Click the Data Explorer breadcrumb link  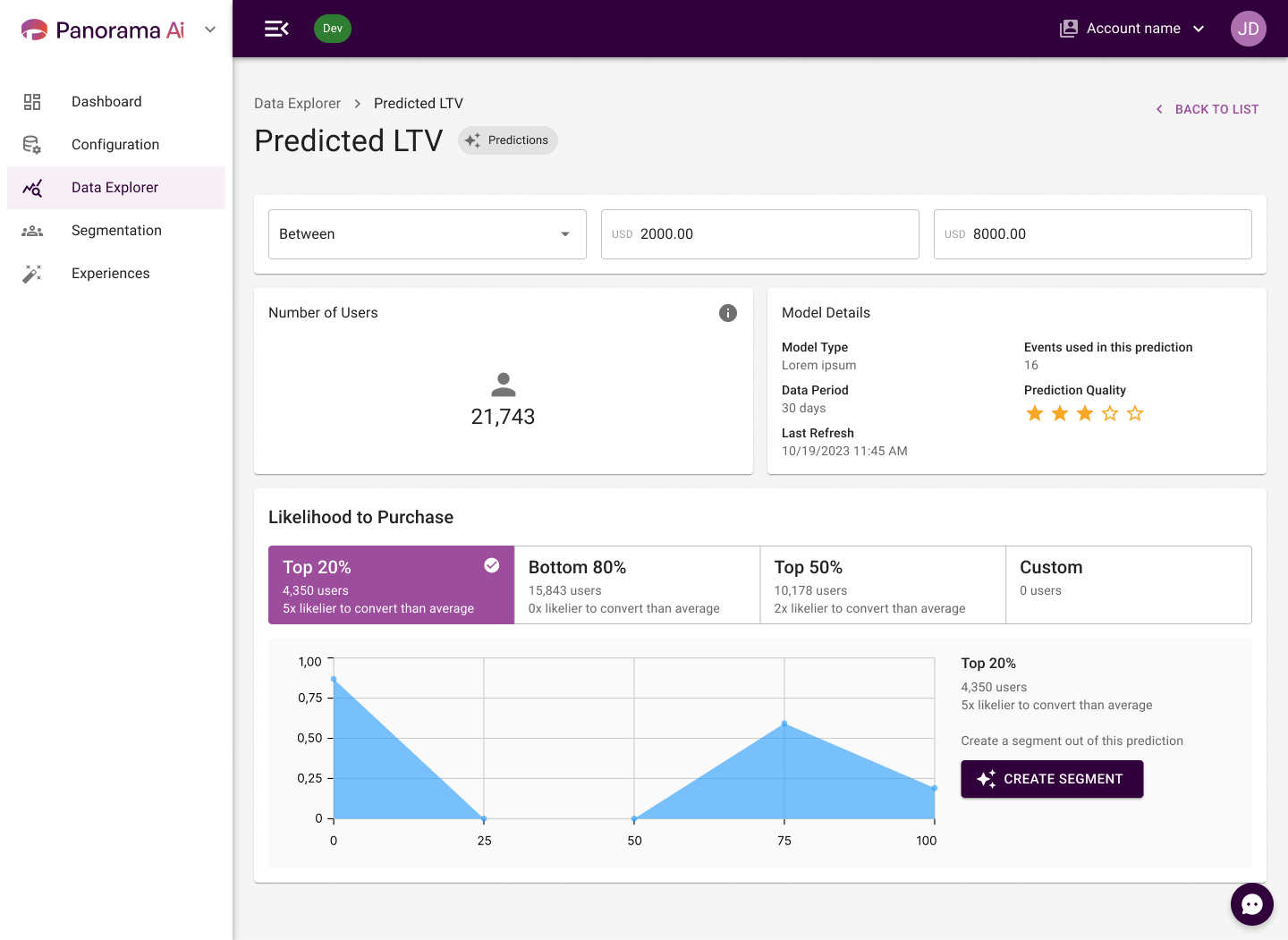297,104
